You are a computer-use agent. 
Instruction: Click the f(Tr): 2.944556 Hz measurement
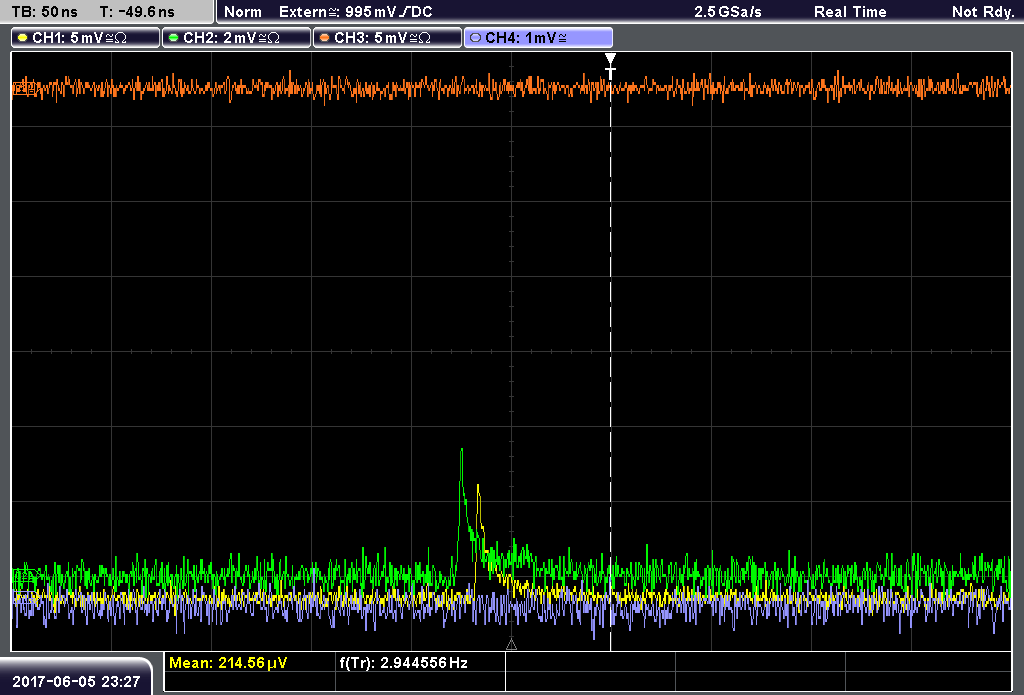coord(404,663)
